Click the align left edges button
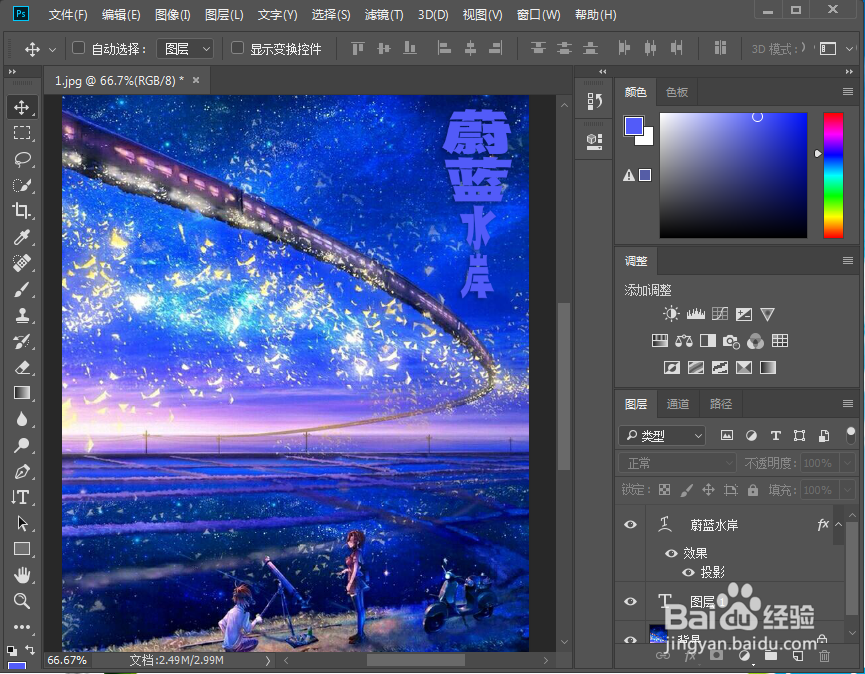The width and height of the screenshot is (865, 674). click(x=444, y=49)
